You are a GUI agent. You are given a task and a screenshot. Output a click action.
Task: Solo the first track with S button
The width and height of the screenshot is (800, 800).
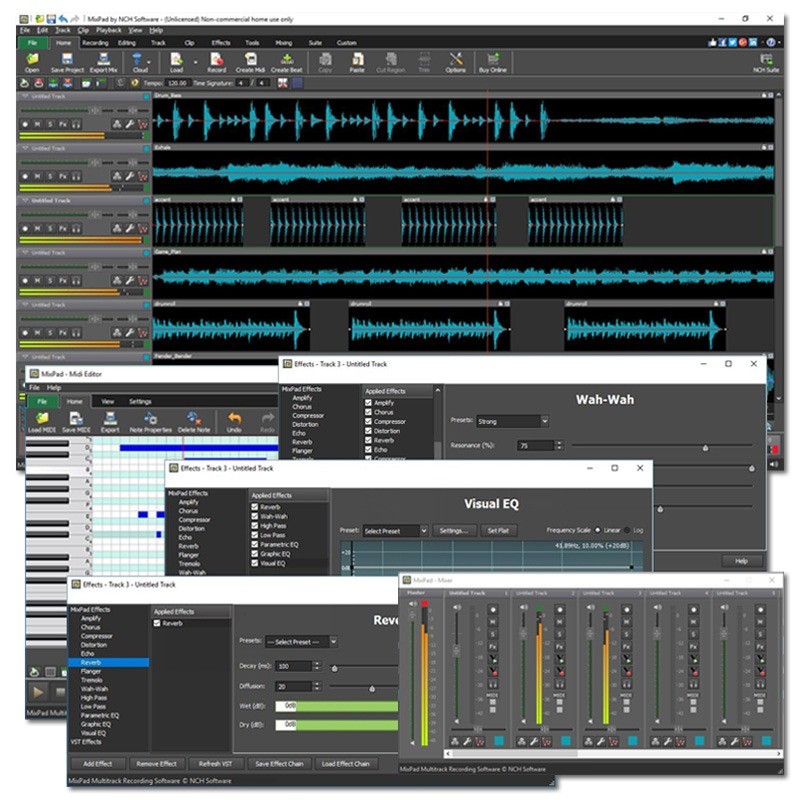tap(50, 124)
